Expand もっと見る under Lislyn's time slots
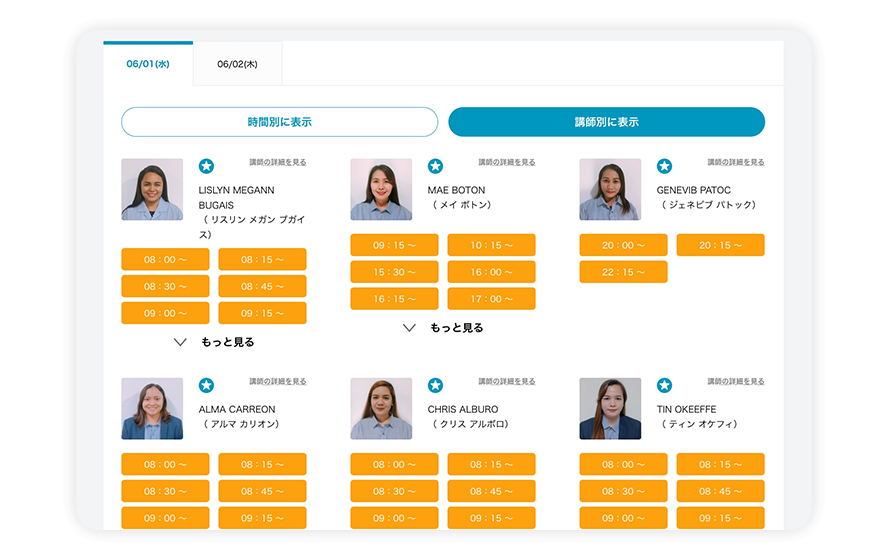 215,342
